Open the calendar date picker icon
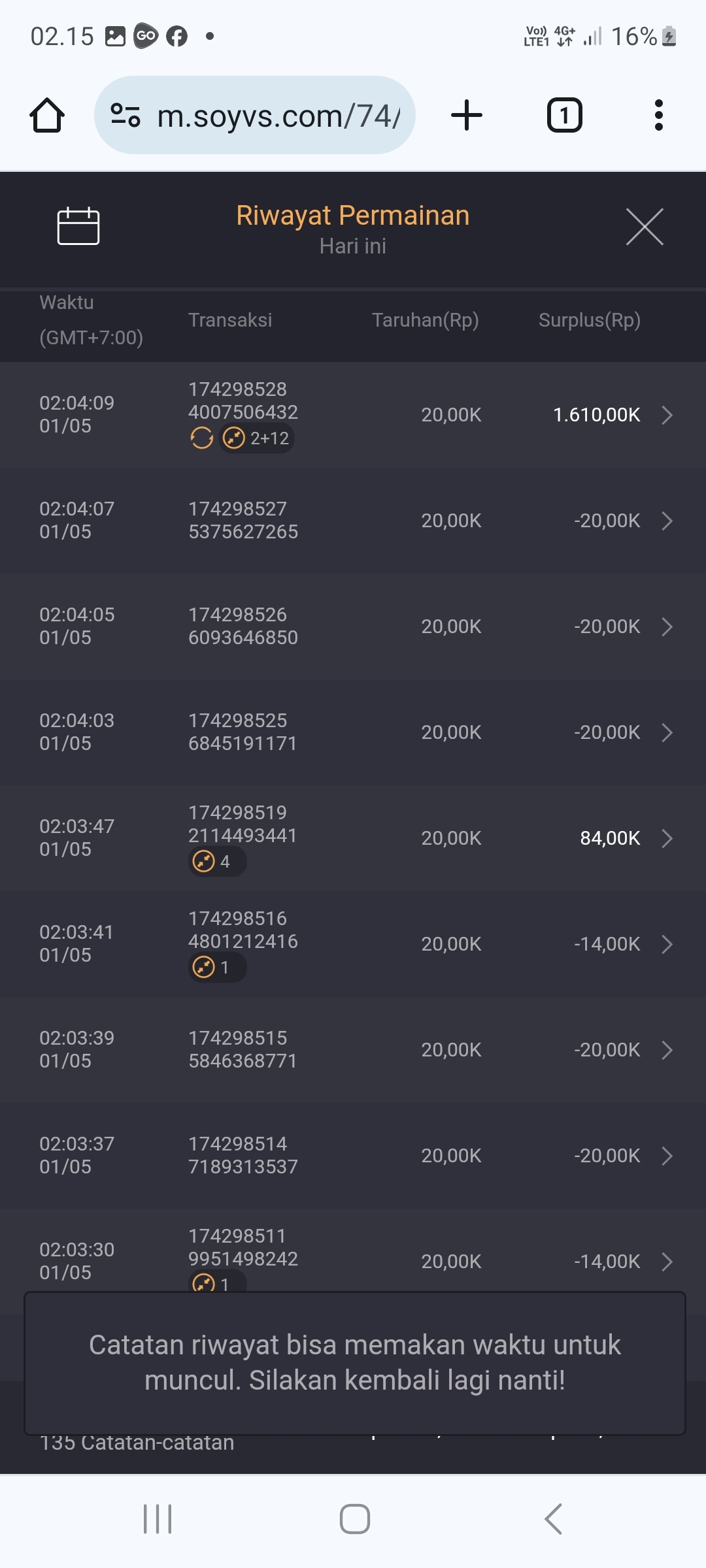The image size is (706, 1568). pos(78,226)
